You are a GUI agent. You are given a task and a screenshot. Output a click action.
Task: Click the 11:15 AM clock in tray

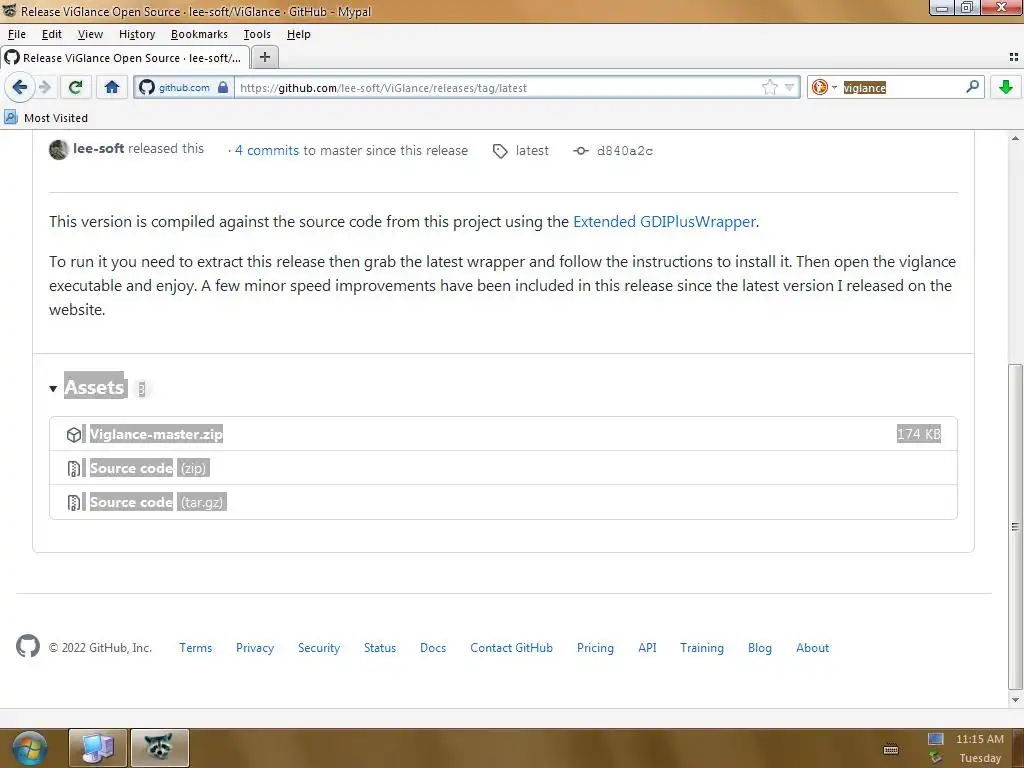980,739
